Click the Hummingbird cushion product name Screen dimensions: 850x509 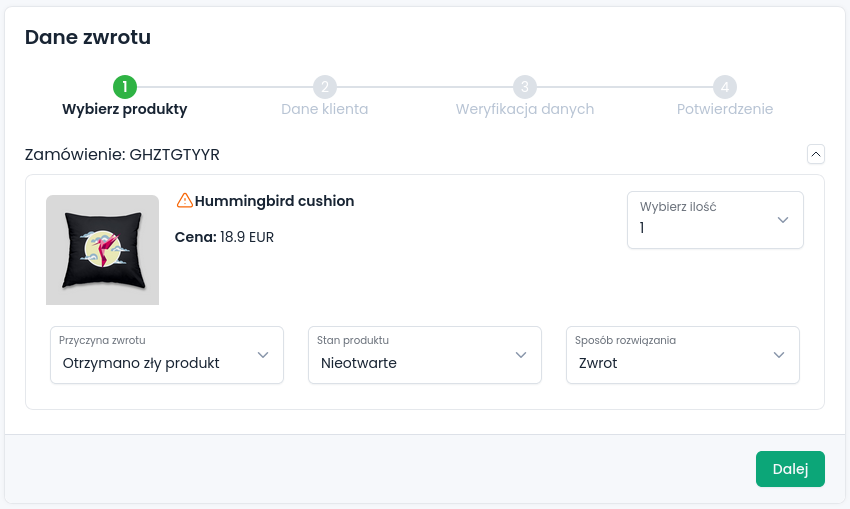point(274,201)
